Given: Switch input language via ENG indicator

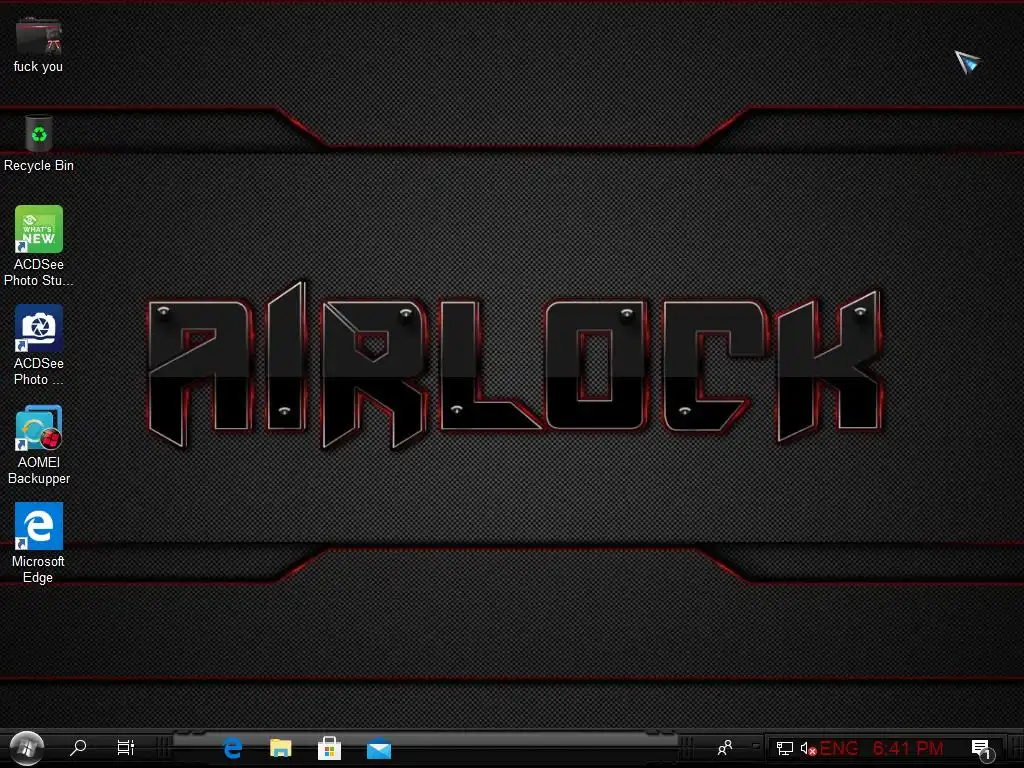Looking at the screenshot, I should [x=839, y=748].
